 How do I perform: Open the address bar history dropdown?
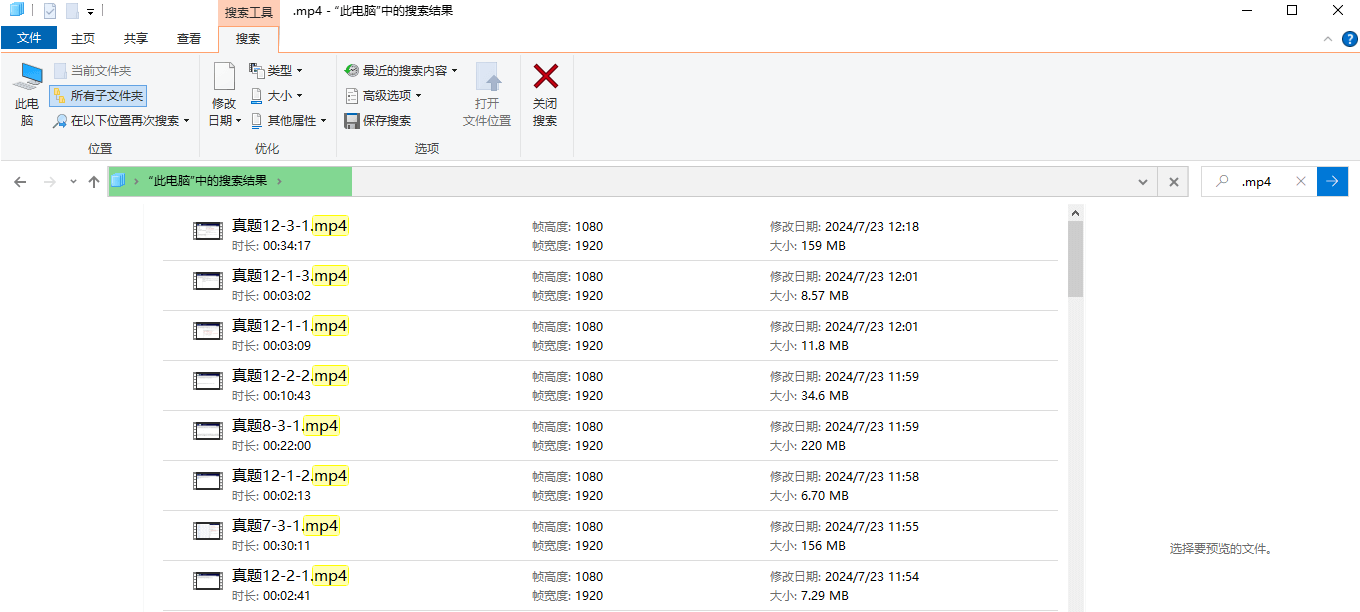click(x=1142, y=181)
